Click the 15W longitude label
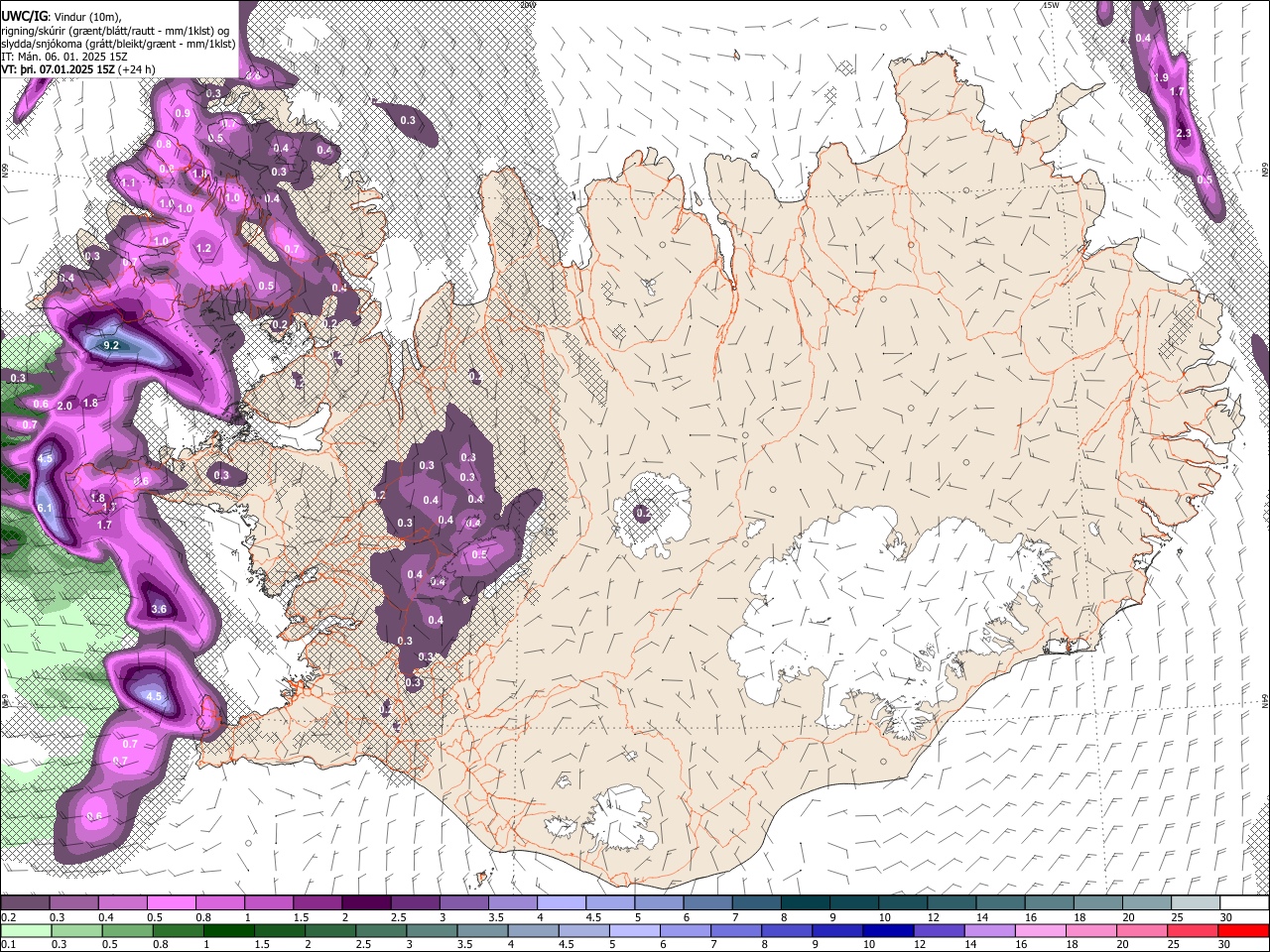The height and width of the screenshot is (952, 1270). 1051,5
